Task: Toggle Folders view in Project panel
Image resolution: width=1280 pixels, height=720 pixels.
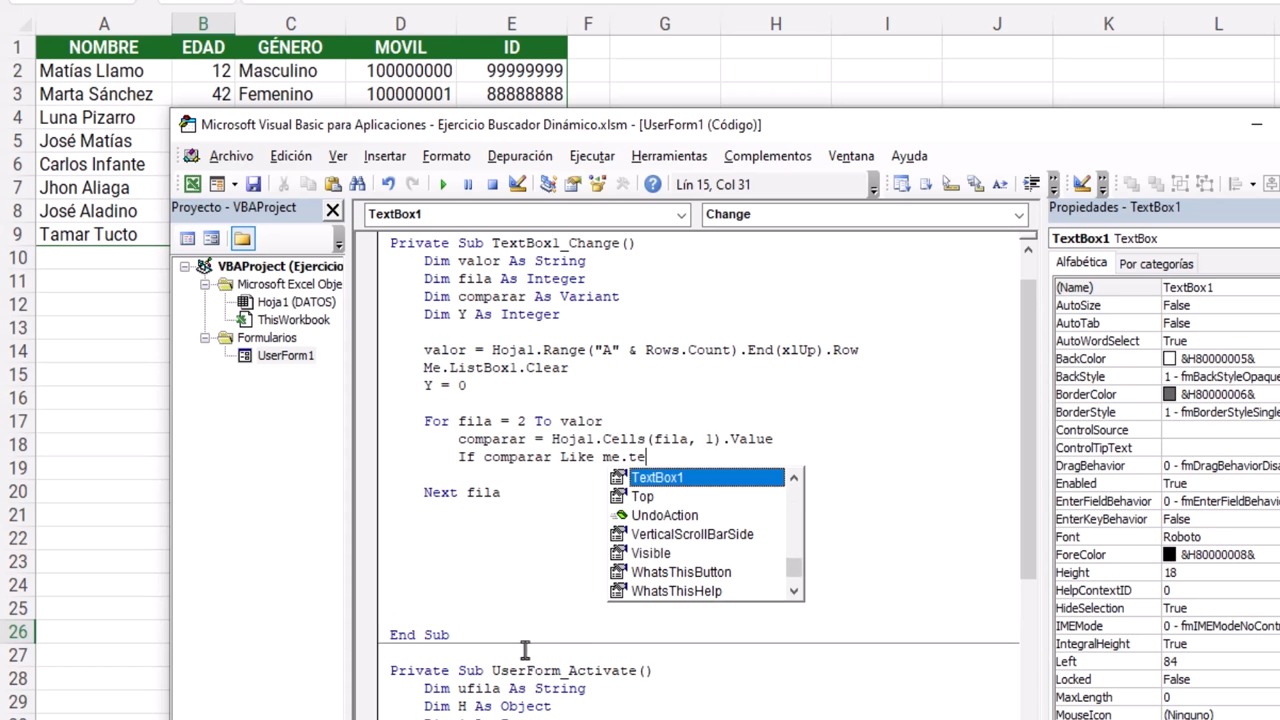Action: 242,239
